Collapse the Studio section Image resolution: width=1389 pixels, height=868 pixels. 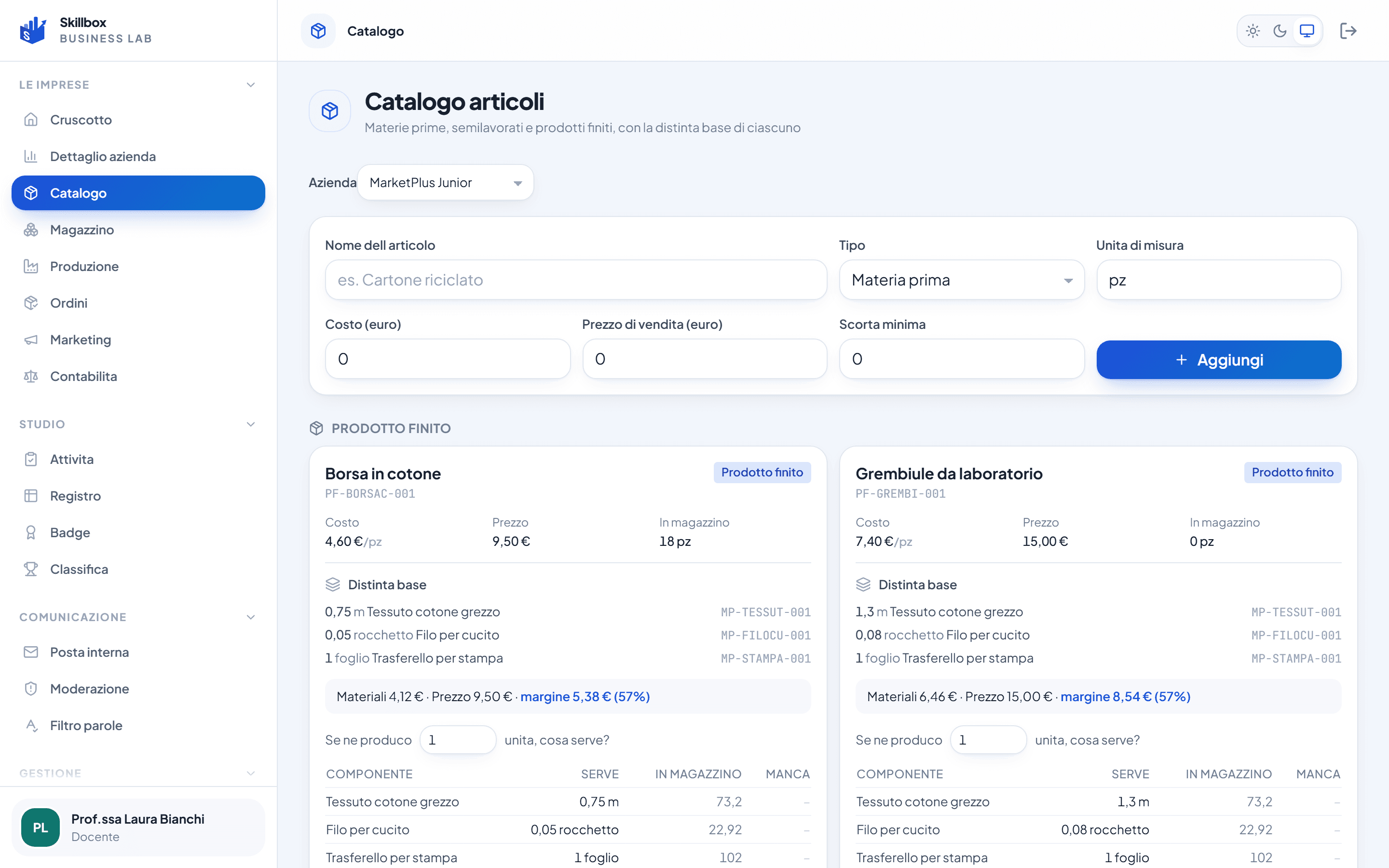click(x=251, y=424)
